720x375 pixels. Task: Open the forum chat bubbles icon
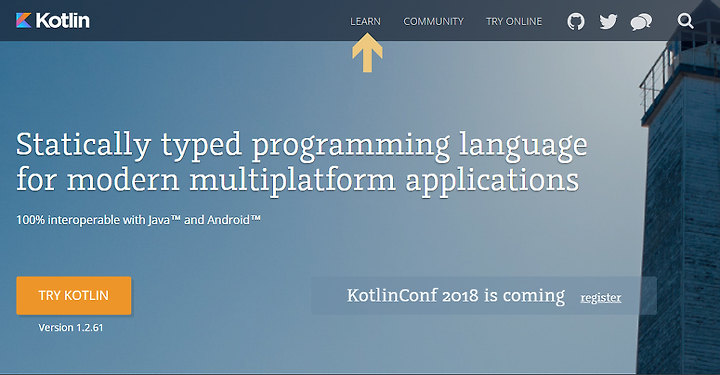(641, 22)
